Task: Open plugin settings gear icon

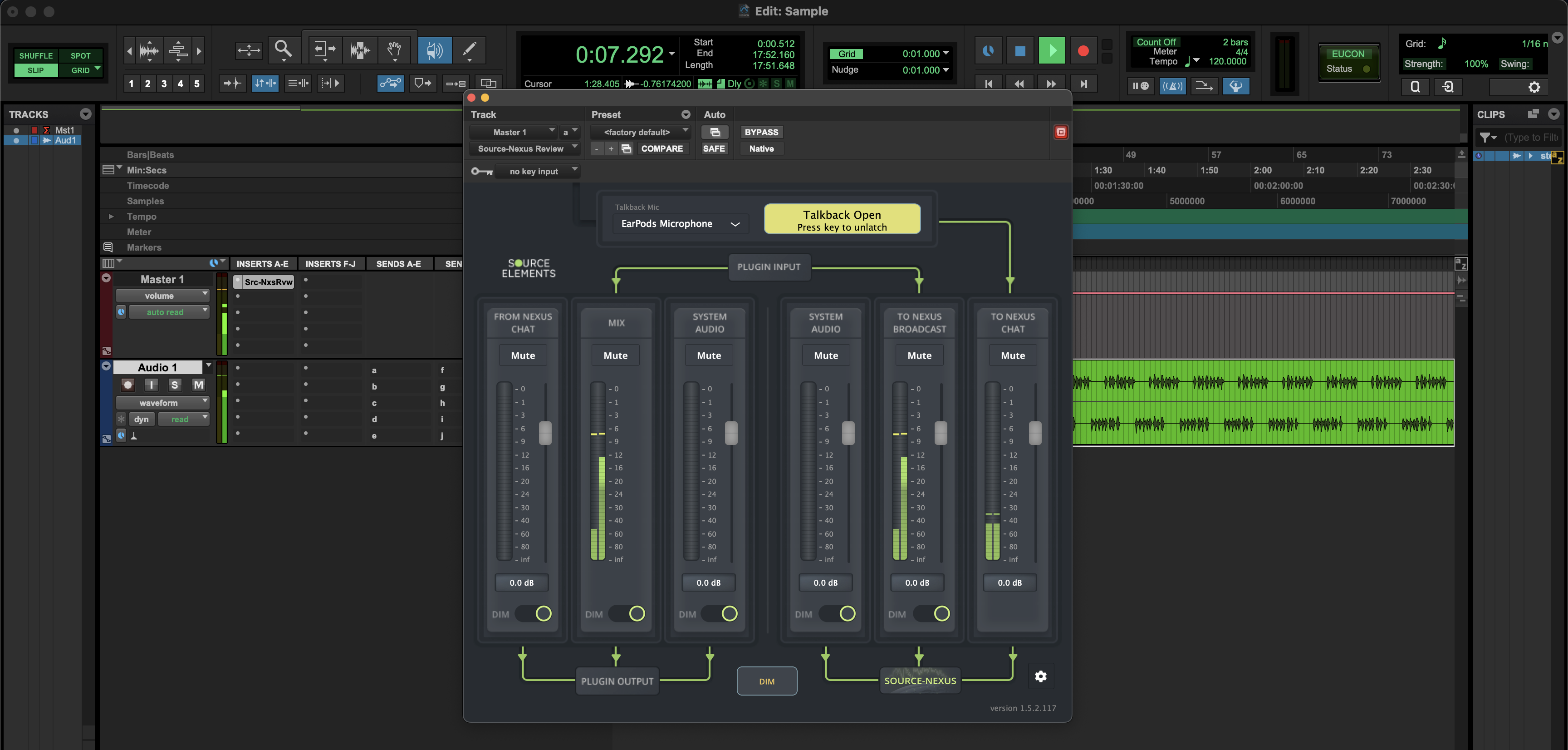Action: coord(1040,676)
